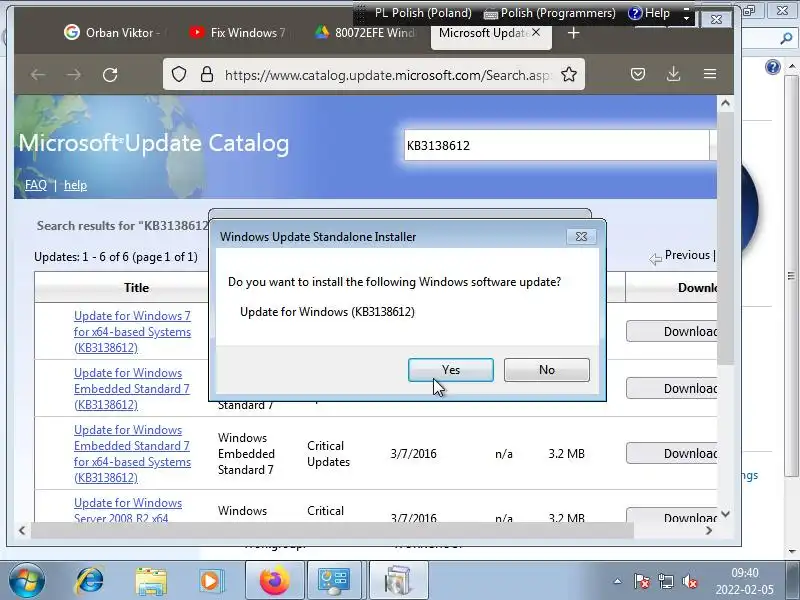This screenshot has width=800, height=600.
Task: Click the horizontal scrollbar track
Action: click(332, 530)
